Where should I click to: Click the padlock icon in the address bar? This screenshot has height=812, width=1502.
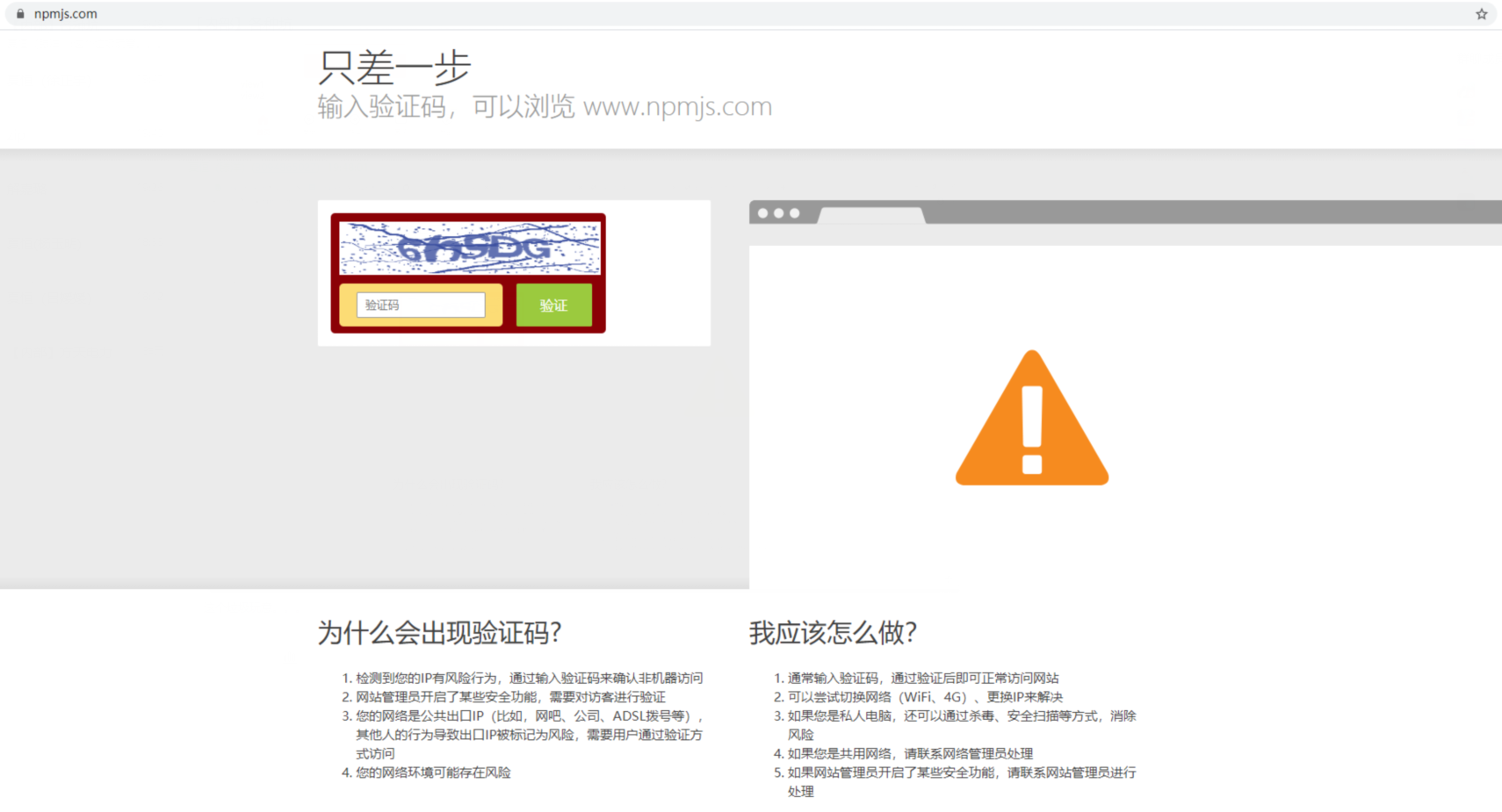[x=19, y=13]
